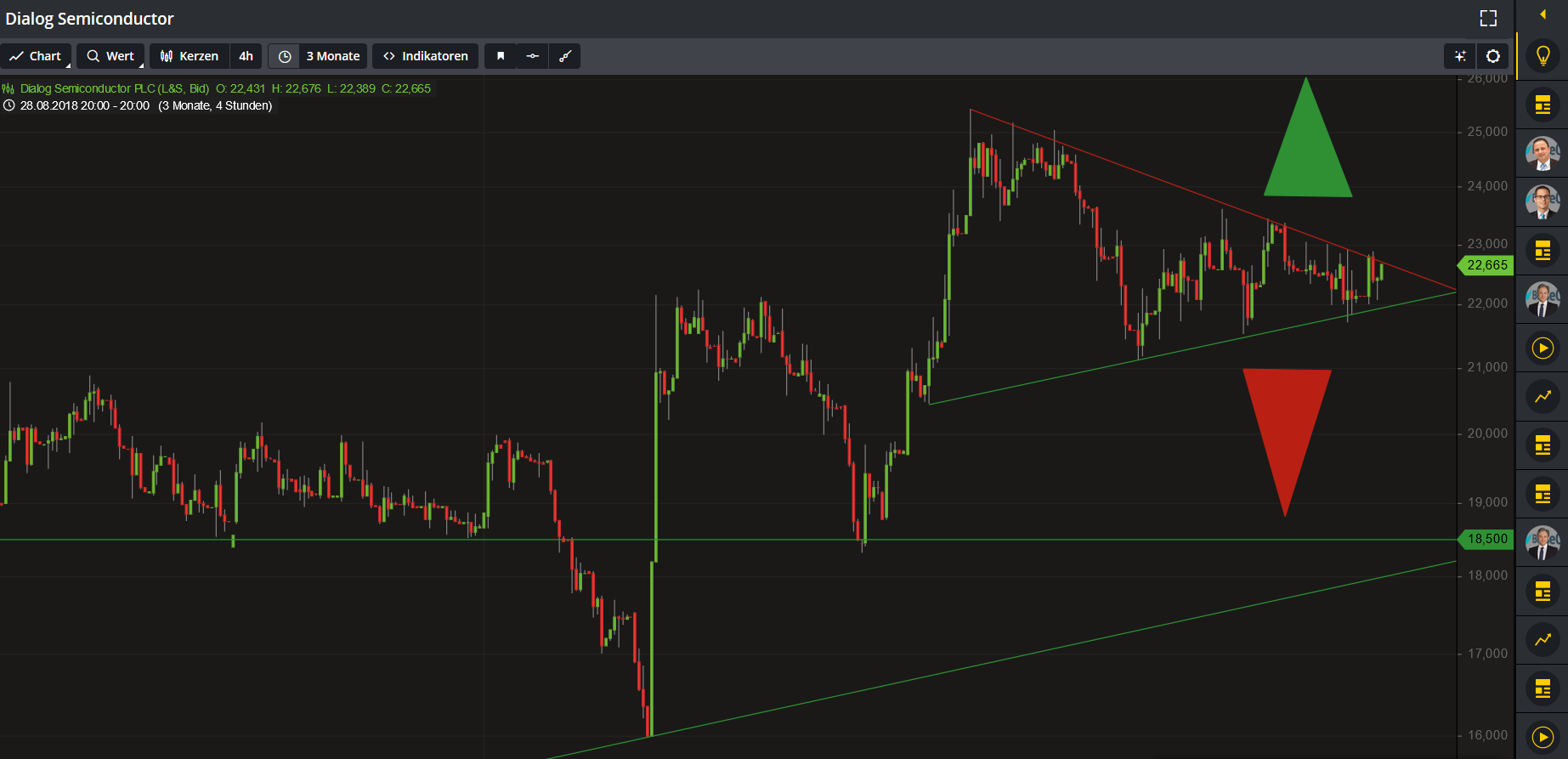This screenshot has height=759, width=1568.
Task: Open the Chart type dropdown
Action: 36,56
